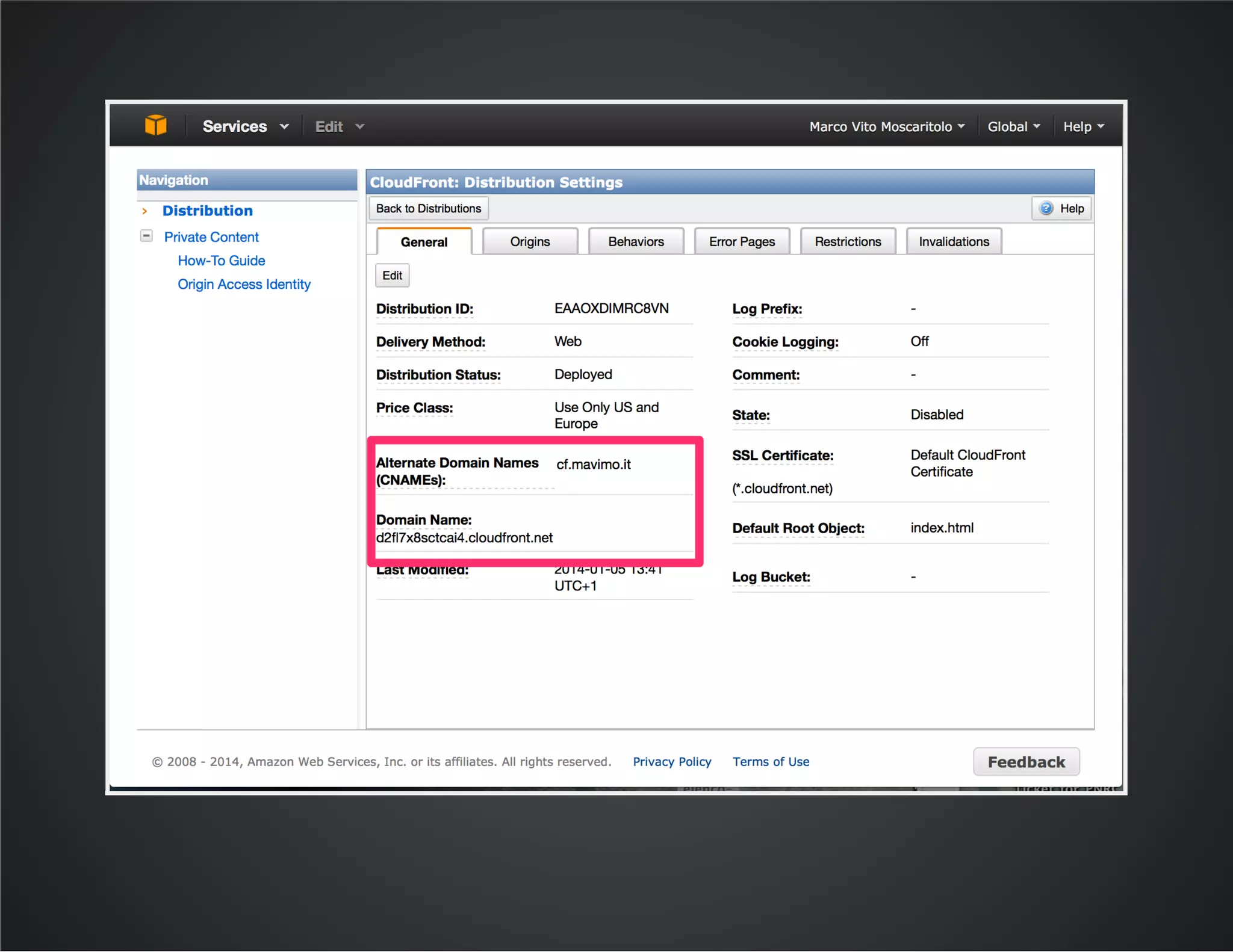Go to the Invalidations tab

click(954, 241)
